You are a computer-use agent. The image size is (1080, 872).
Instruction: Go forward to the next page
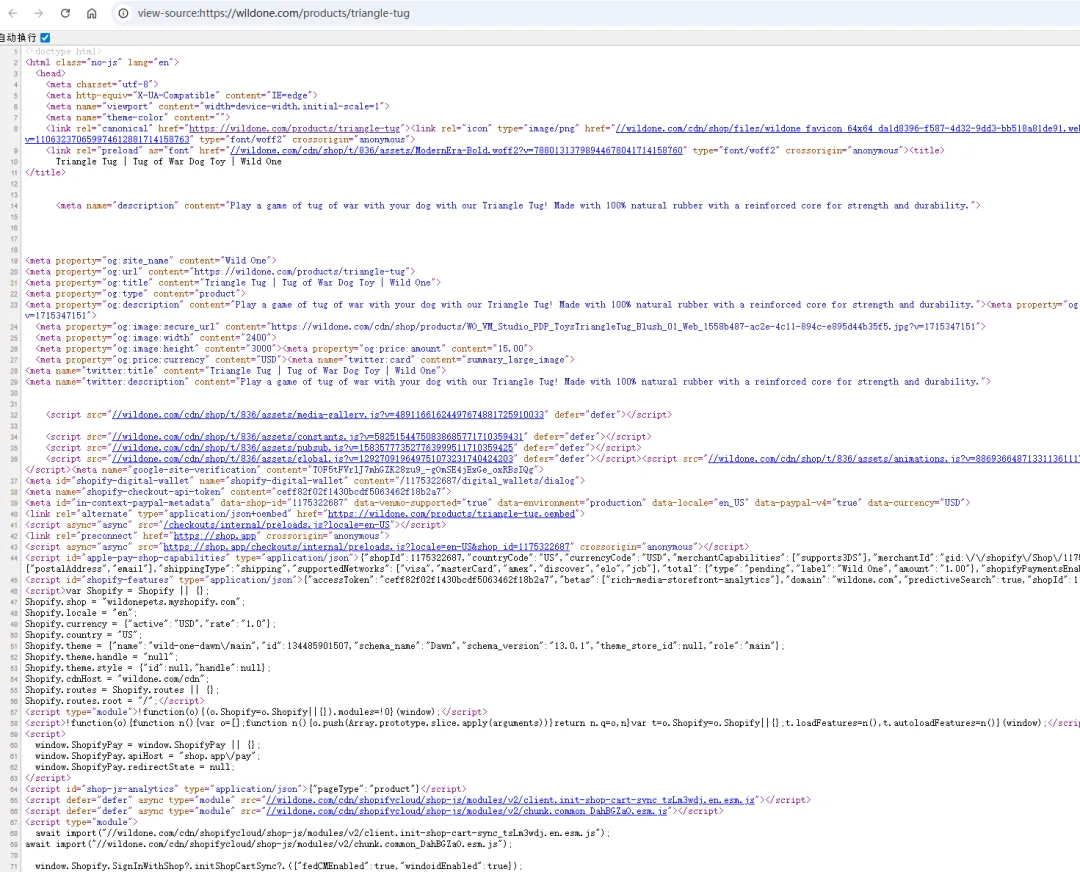point(39,13)
